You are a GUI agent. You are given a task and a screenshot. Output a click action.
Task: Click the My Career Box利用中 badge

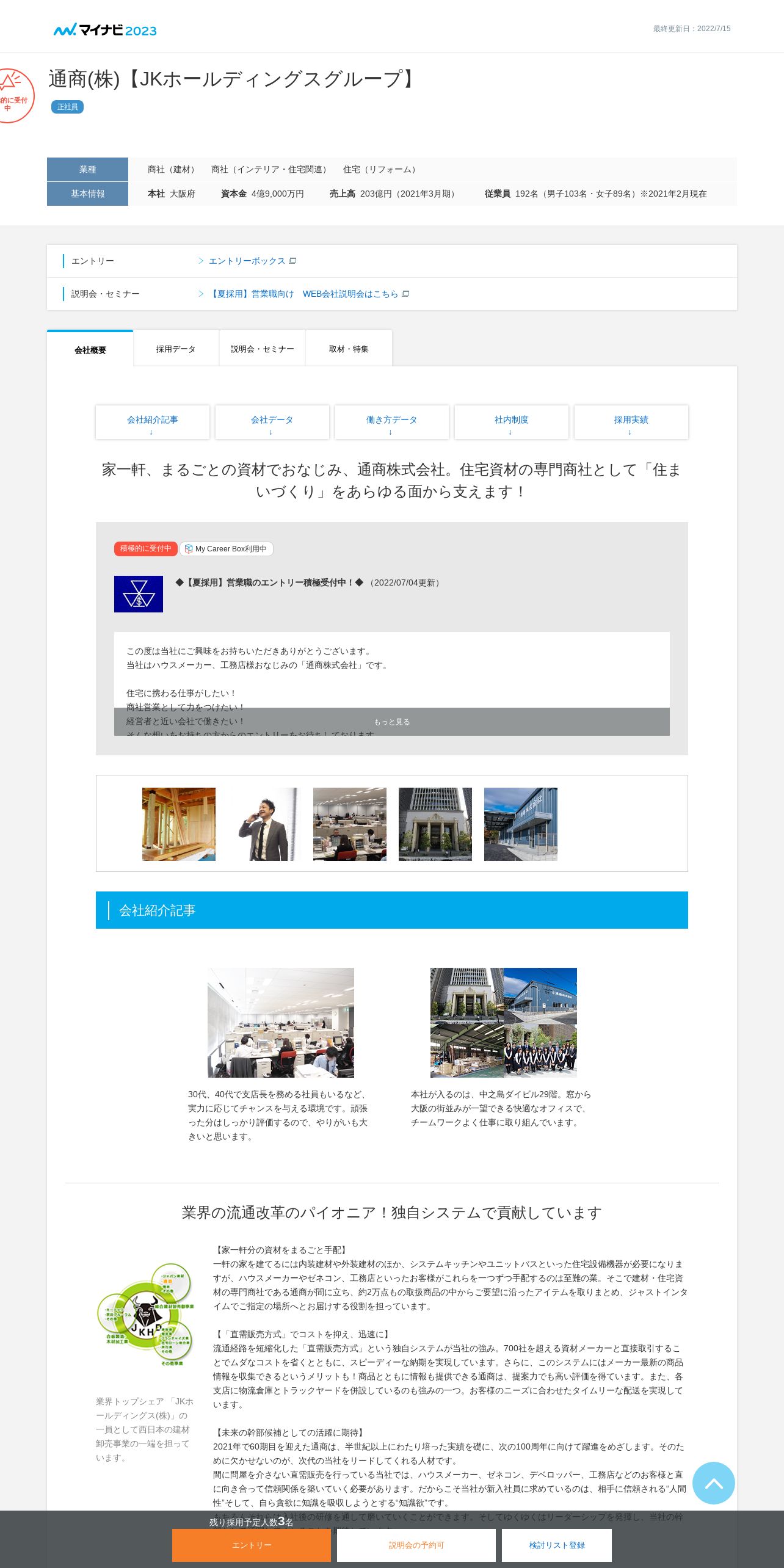(227, 549)
